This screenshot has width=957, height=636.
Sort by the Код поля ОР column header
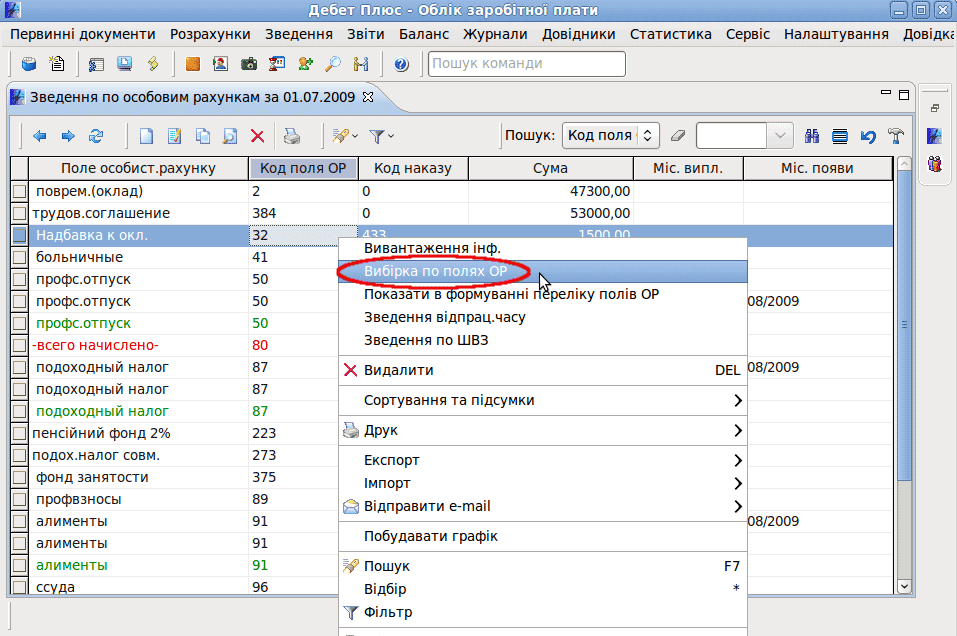coord(303,168)
